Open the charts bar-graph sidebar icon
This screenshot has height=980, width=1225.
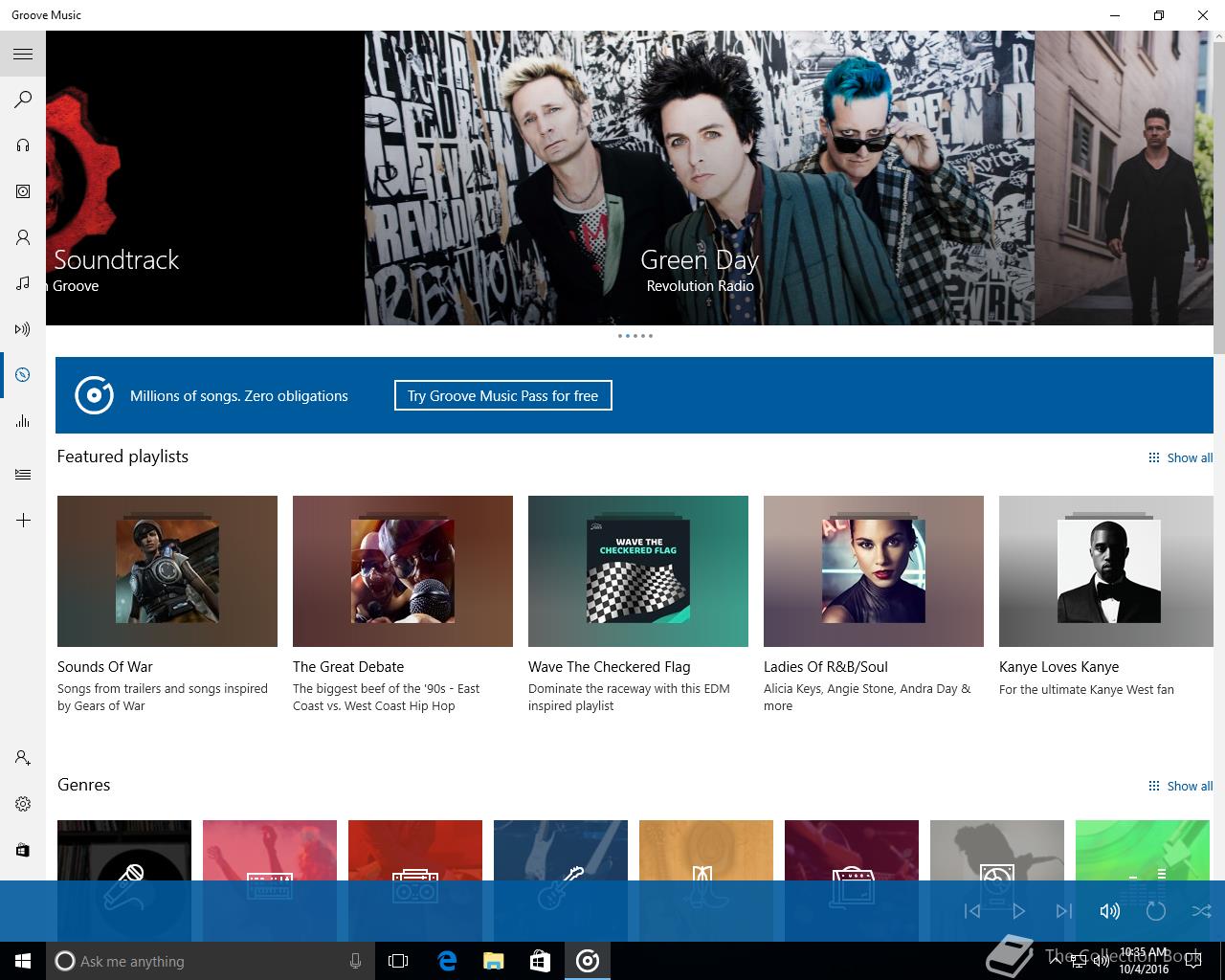(x=23, y=421)
